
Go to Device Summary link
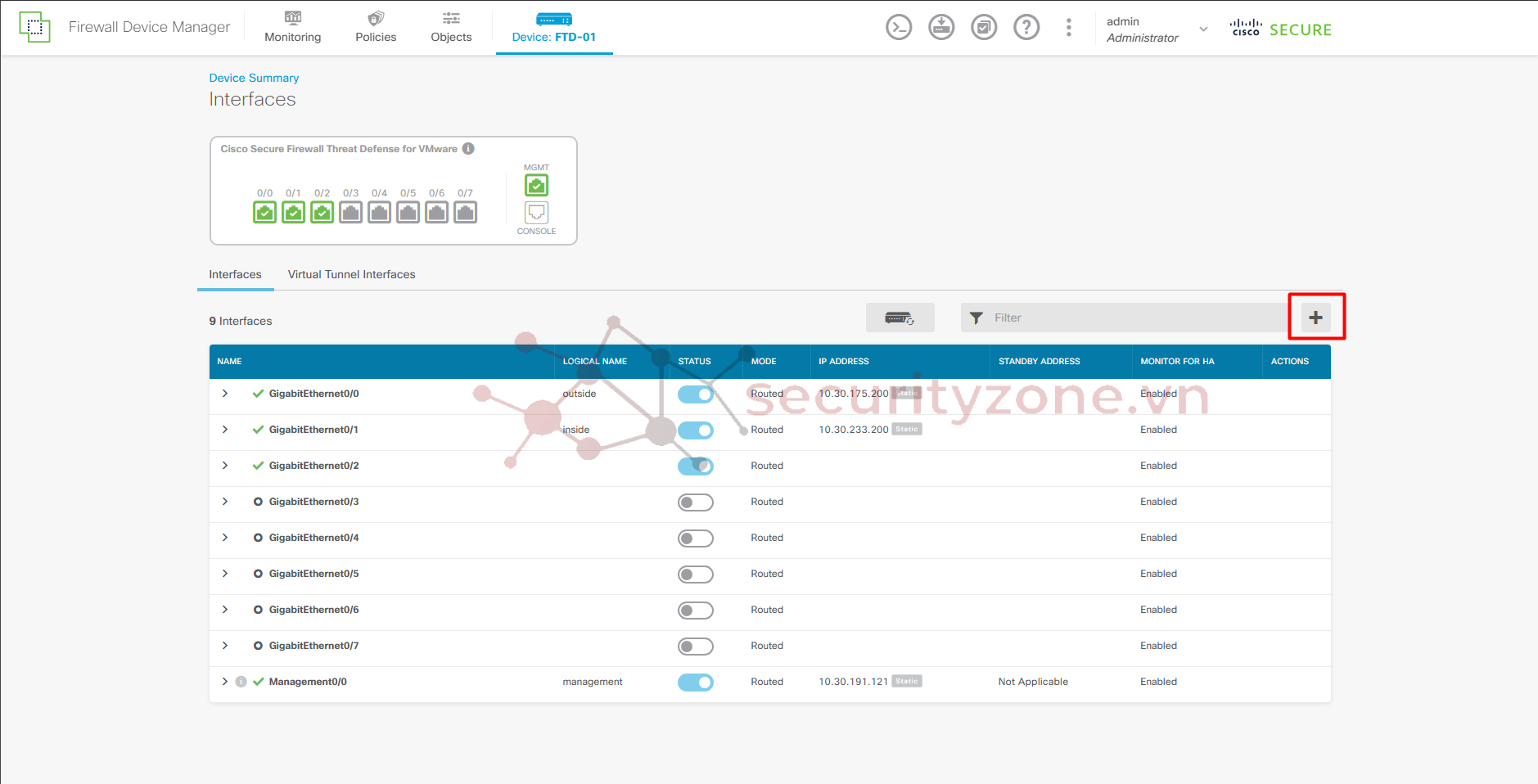tap(254, 78)
